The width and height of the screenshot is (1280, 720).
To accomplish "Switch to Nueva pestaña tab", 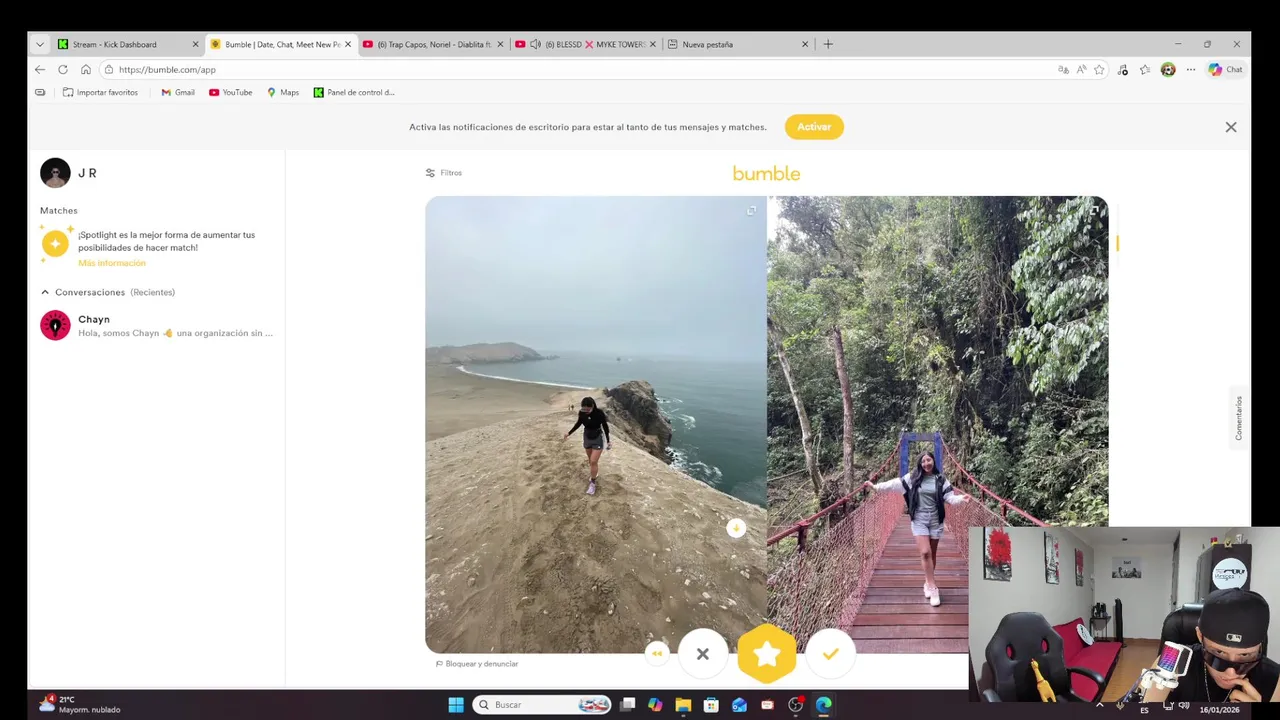I will 737,44.
